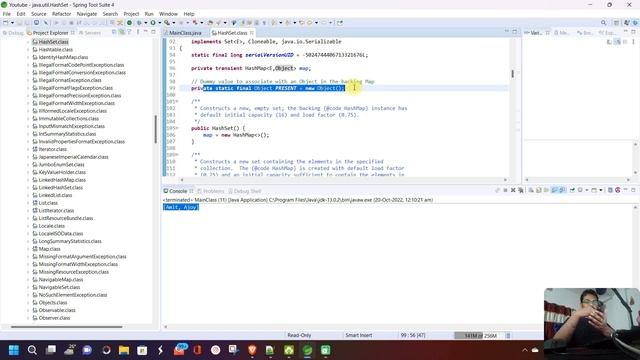The height and width of the screenshot is (360, 640).
Task: Click the Open Perspective icon
Action: point(616,23)
